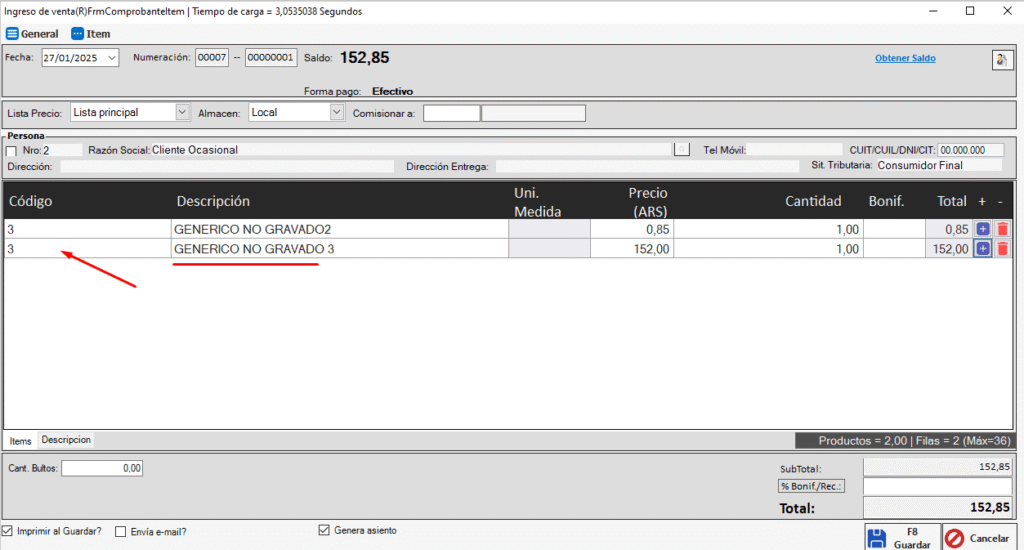The image size is (1024, 550).
Task: Cancel the sale with the Cancelar button
Action: [x=979, y=538]
